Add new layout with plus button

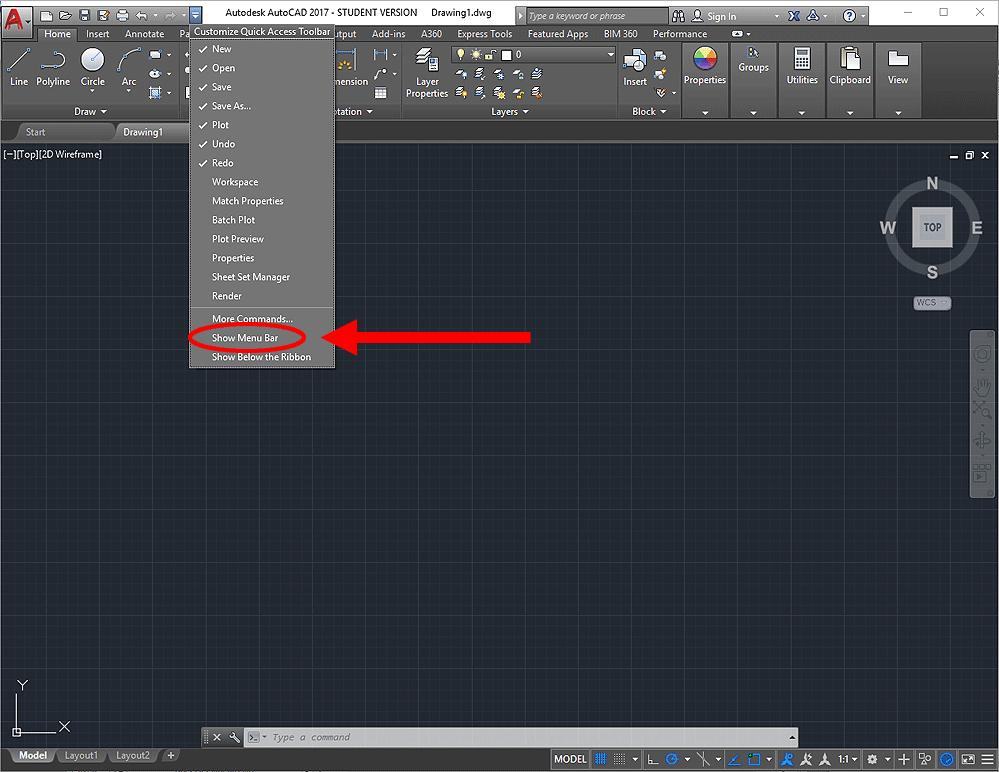tap(170, 755)
